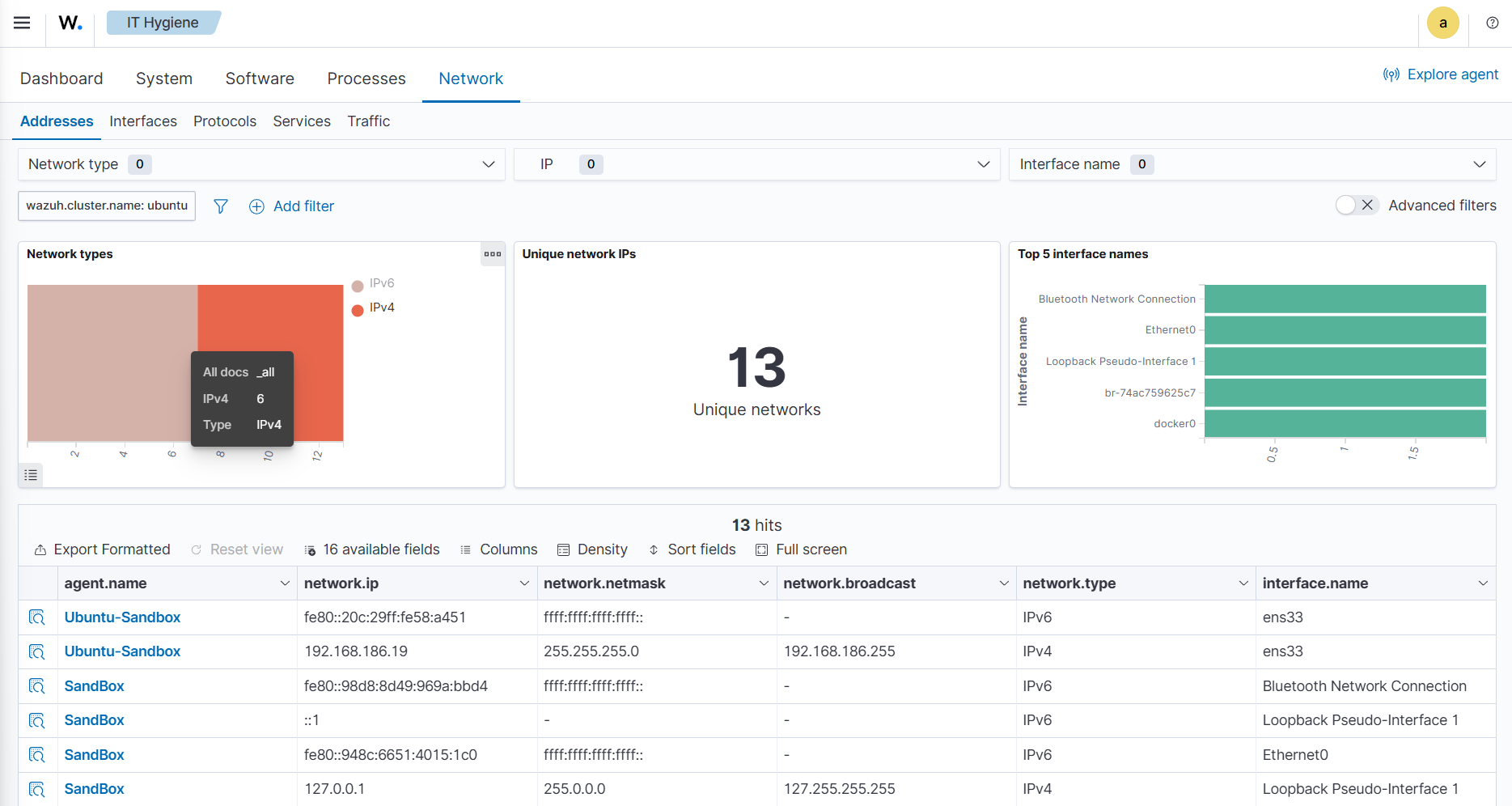Open panel options on the Network types chart
This screenshot has width=1512, height=806.
[492, 254]
